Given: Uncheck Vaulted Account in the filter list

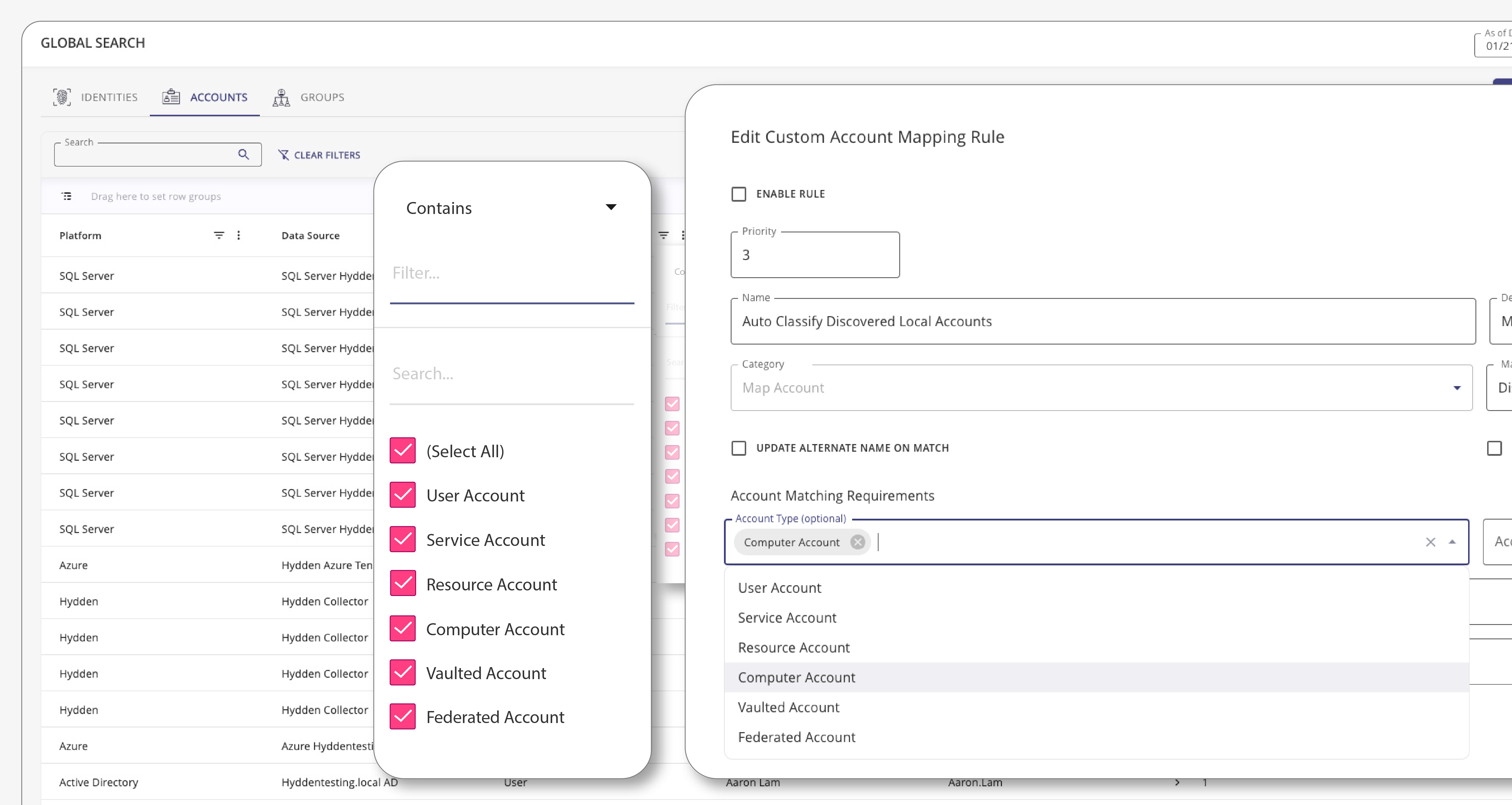Looking at the screenshot, I should (403, 672).
